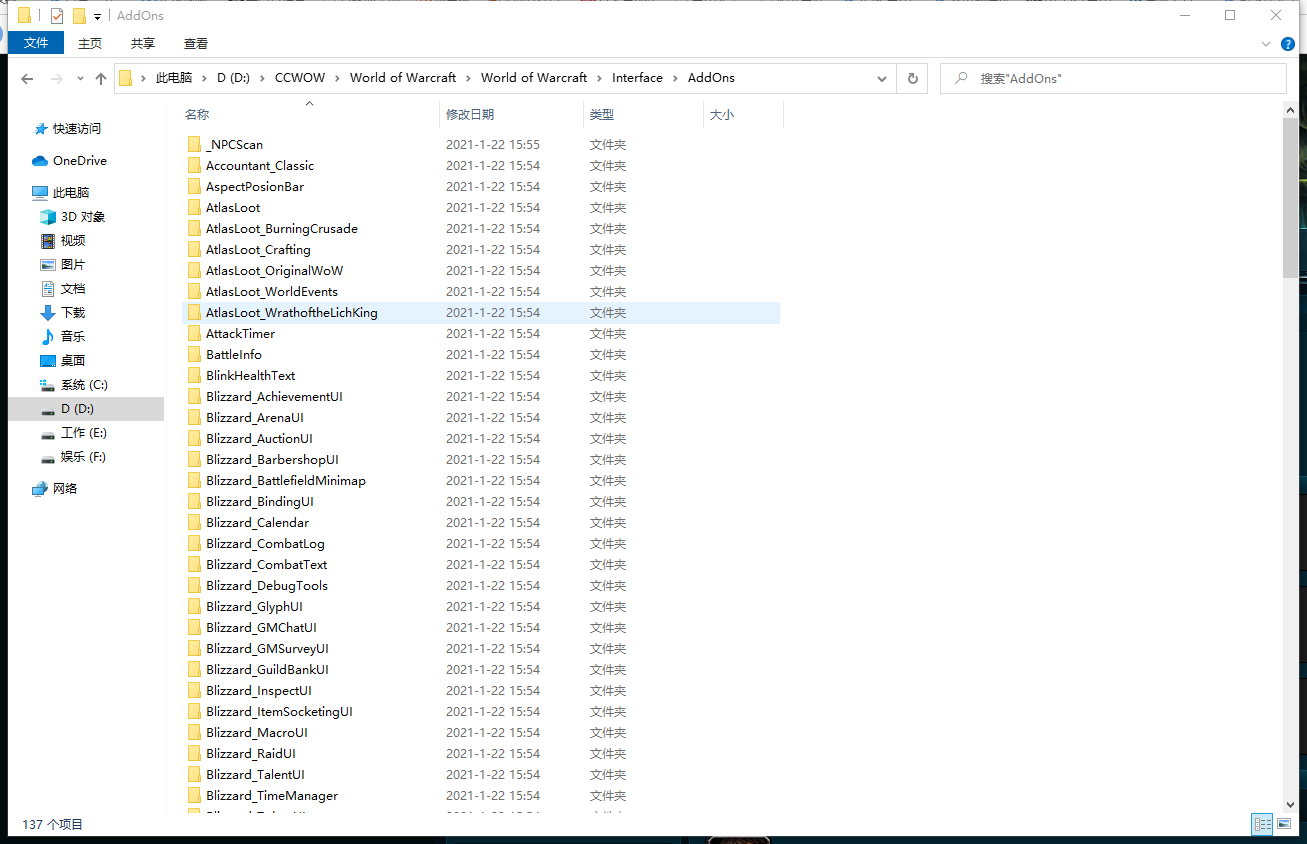This screenshot has width=1307, height=844.
Task: Click the OneDrive cloud icon
Action: (40, 161)
